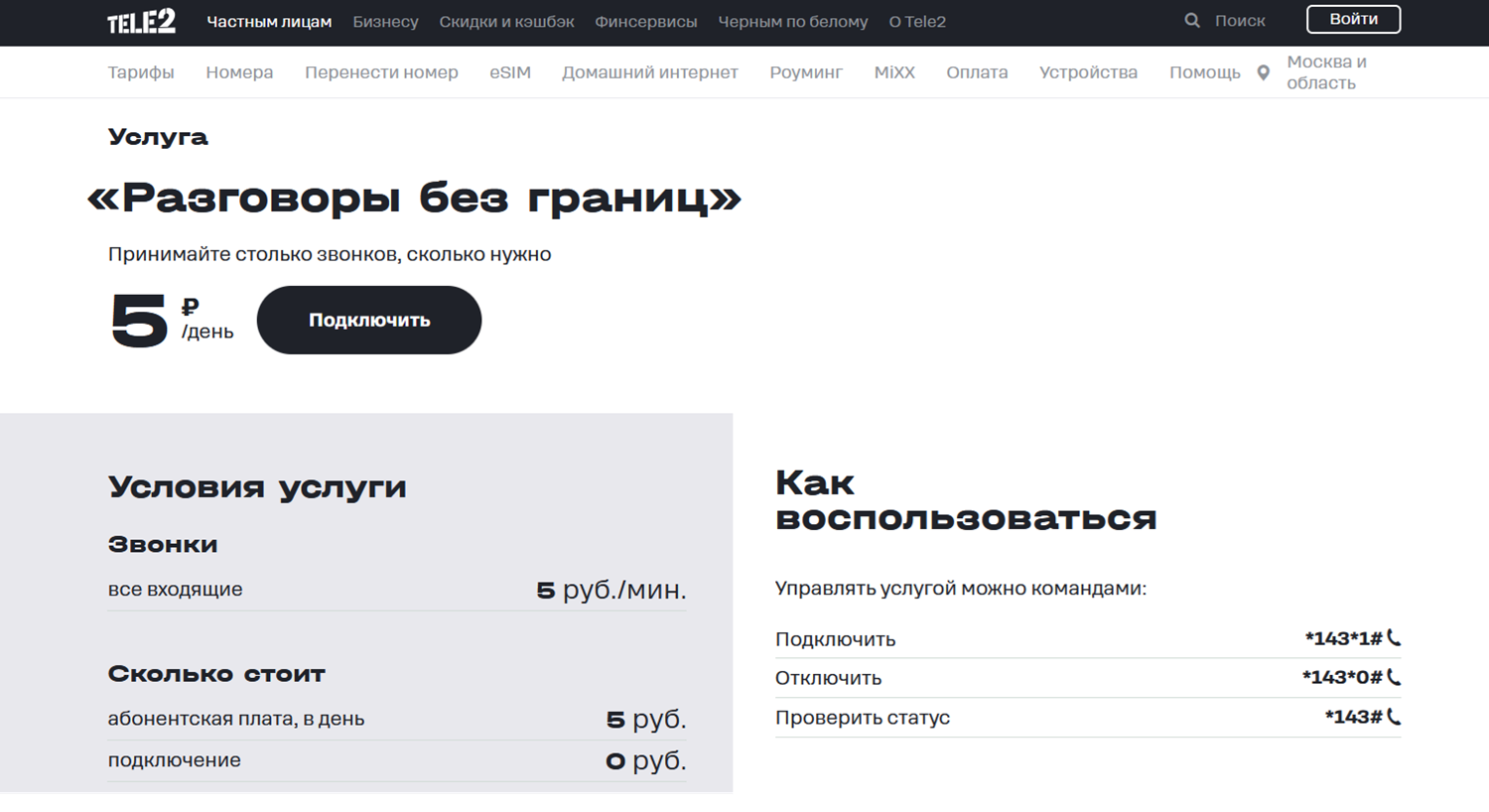1489x812 pixels.
Task: Click the location pin icon
Action: tap(1263, 72)
